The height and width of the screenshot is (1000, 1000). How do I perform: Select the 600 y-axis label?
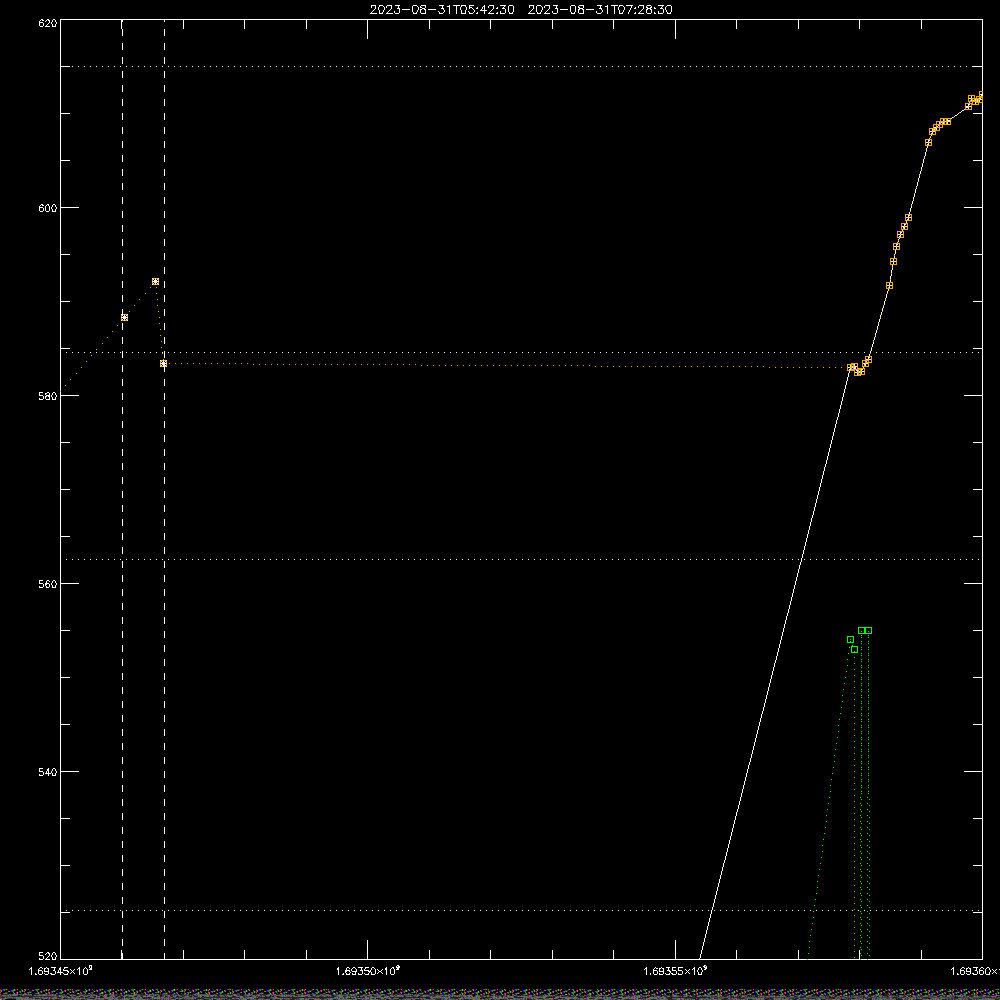point(48,208)
